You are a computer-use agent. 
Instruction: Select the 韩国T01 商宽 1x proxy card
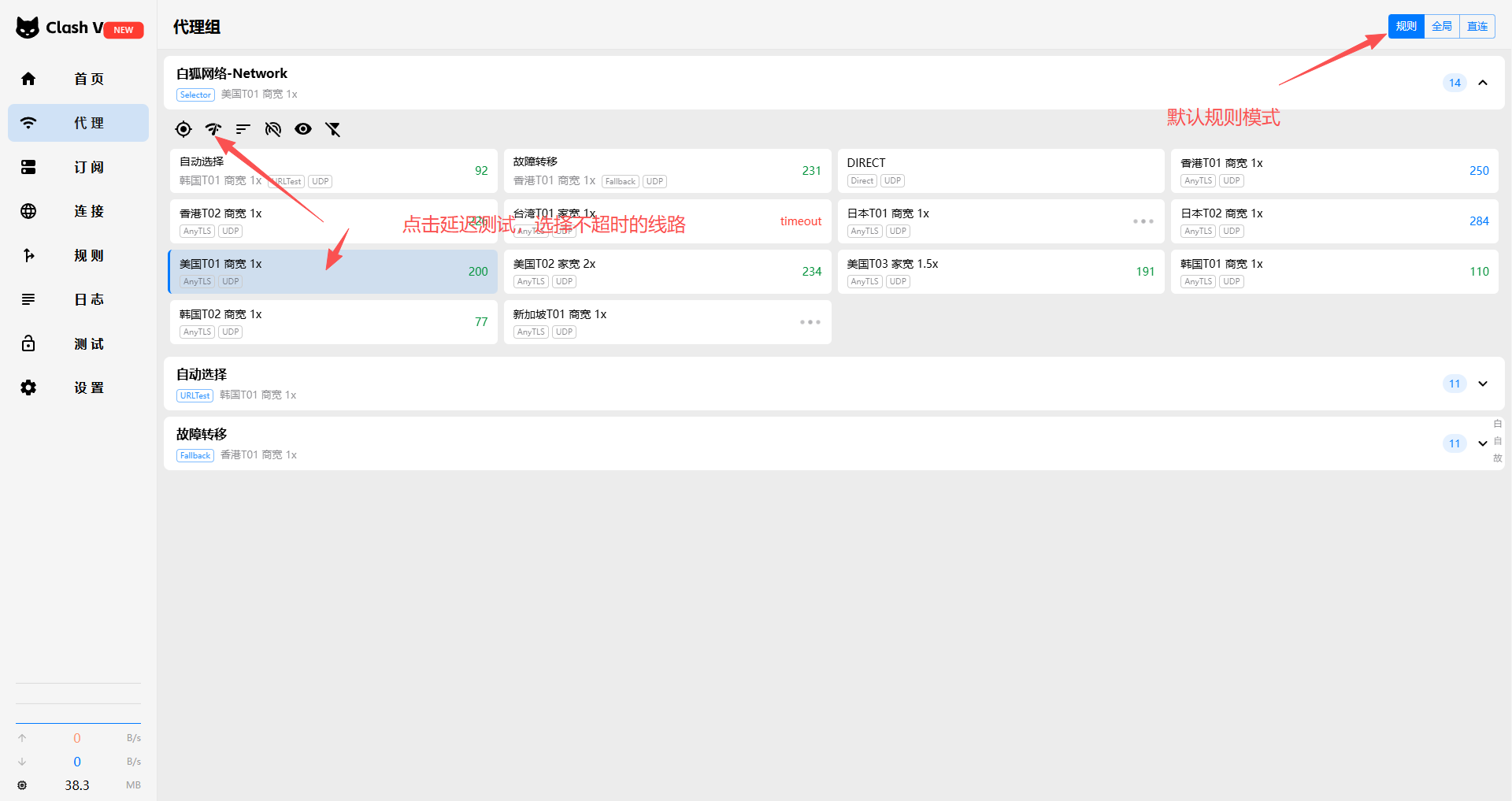click(1335, 272)
